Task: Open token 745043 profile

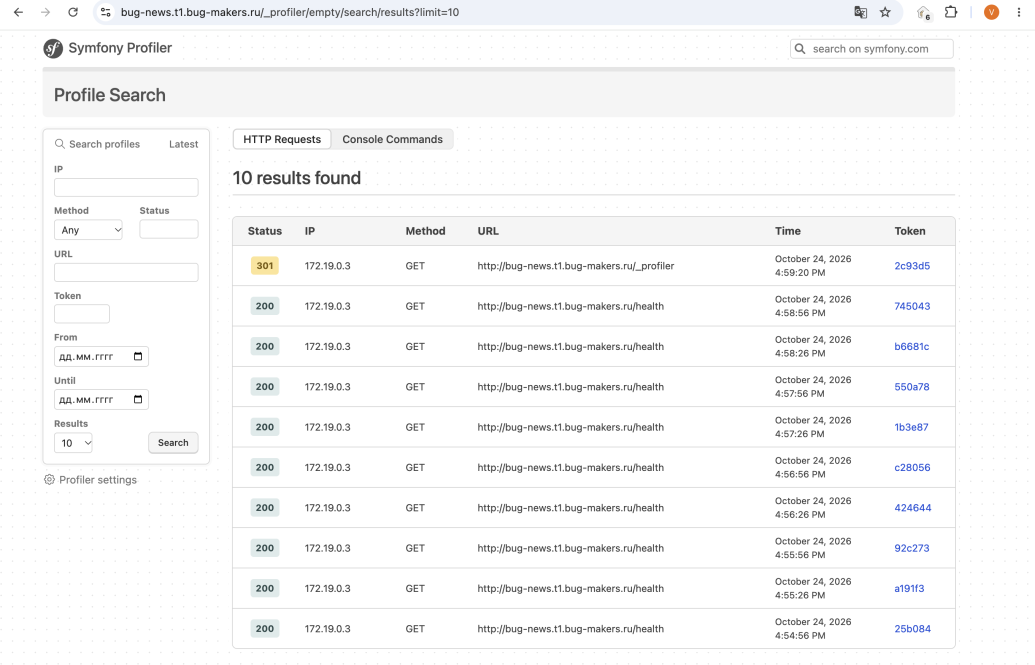Action: (x=912, y=306)
